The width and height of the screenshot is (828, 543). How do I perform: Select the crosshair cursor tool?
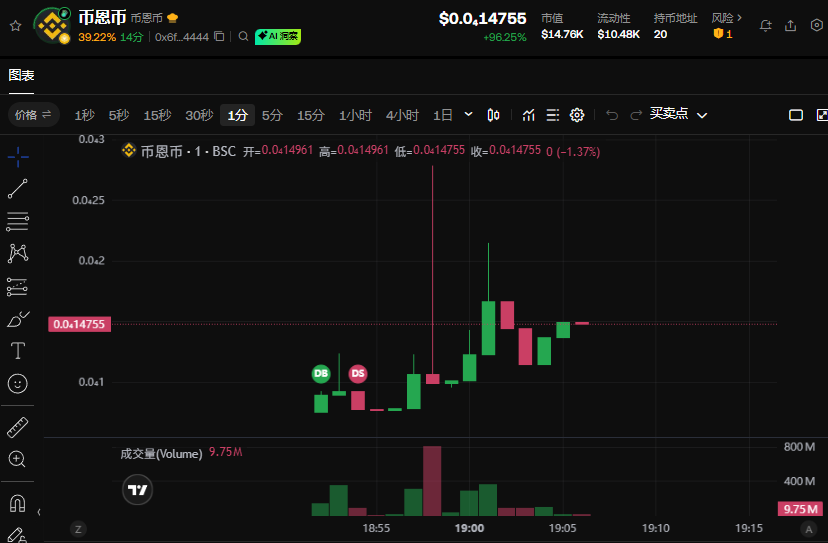coord(18,157)
